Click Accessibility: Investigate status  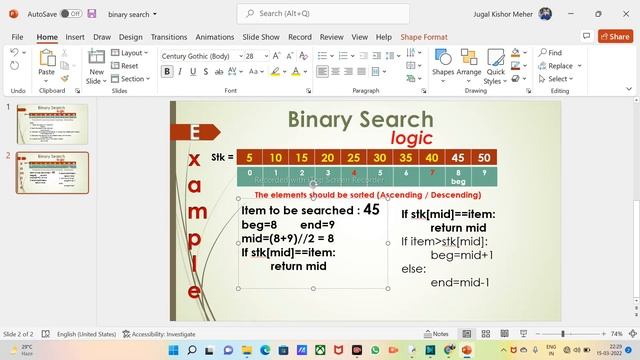point(159,334)
